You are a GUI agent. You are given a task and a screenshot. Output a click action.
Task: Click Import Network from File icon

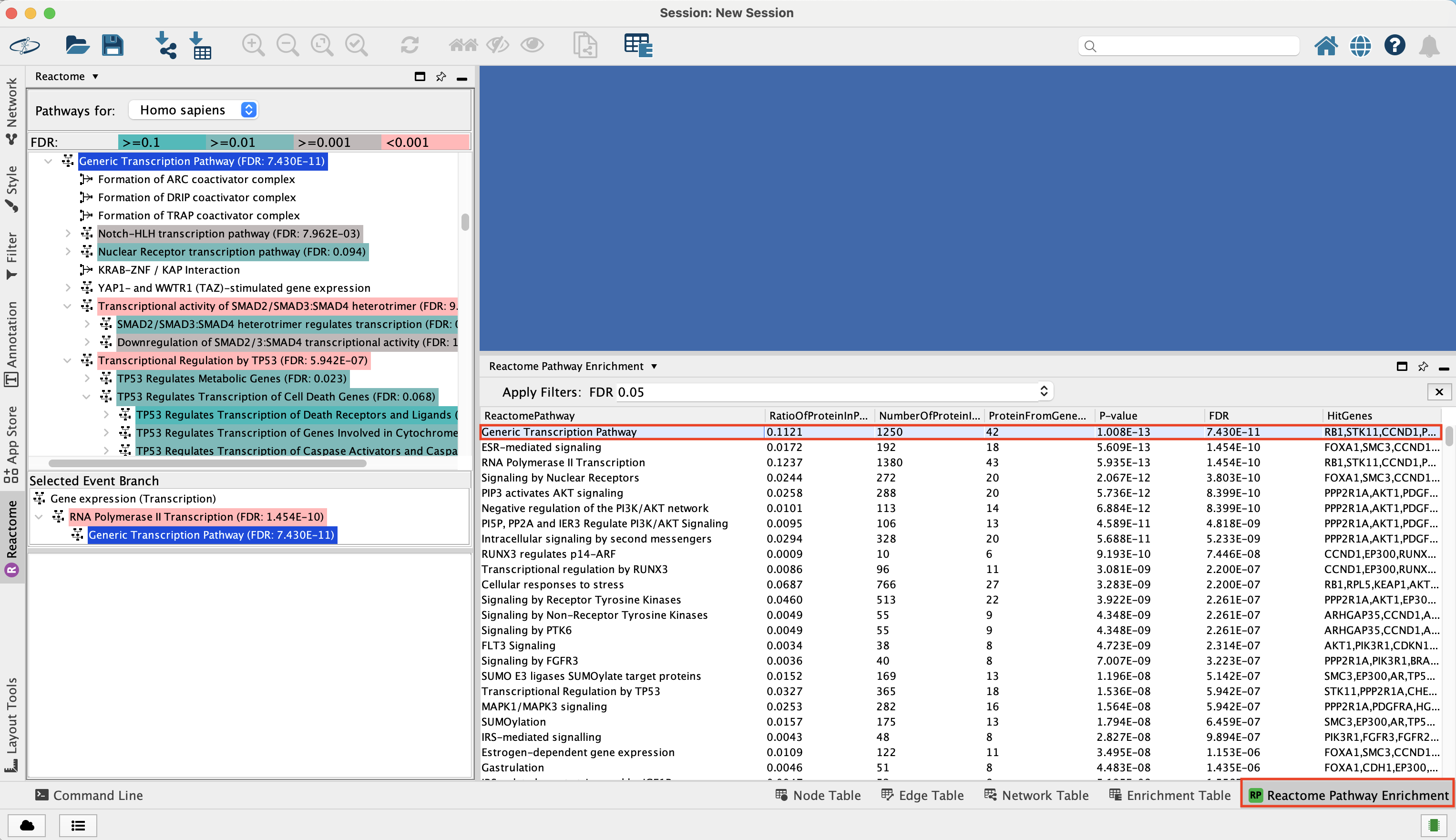tap(166, 45)
